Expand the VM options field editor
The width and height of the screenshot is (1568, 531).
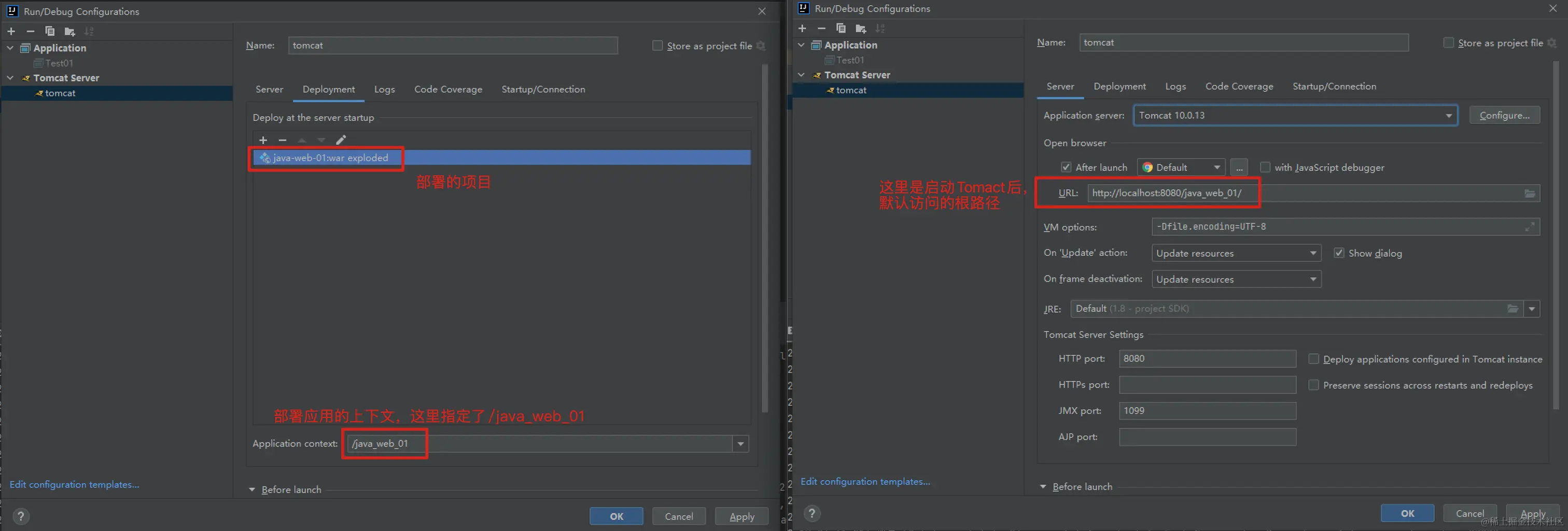click(x=1530, y=227)
